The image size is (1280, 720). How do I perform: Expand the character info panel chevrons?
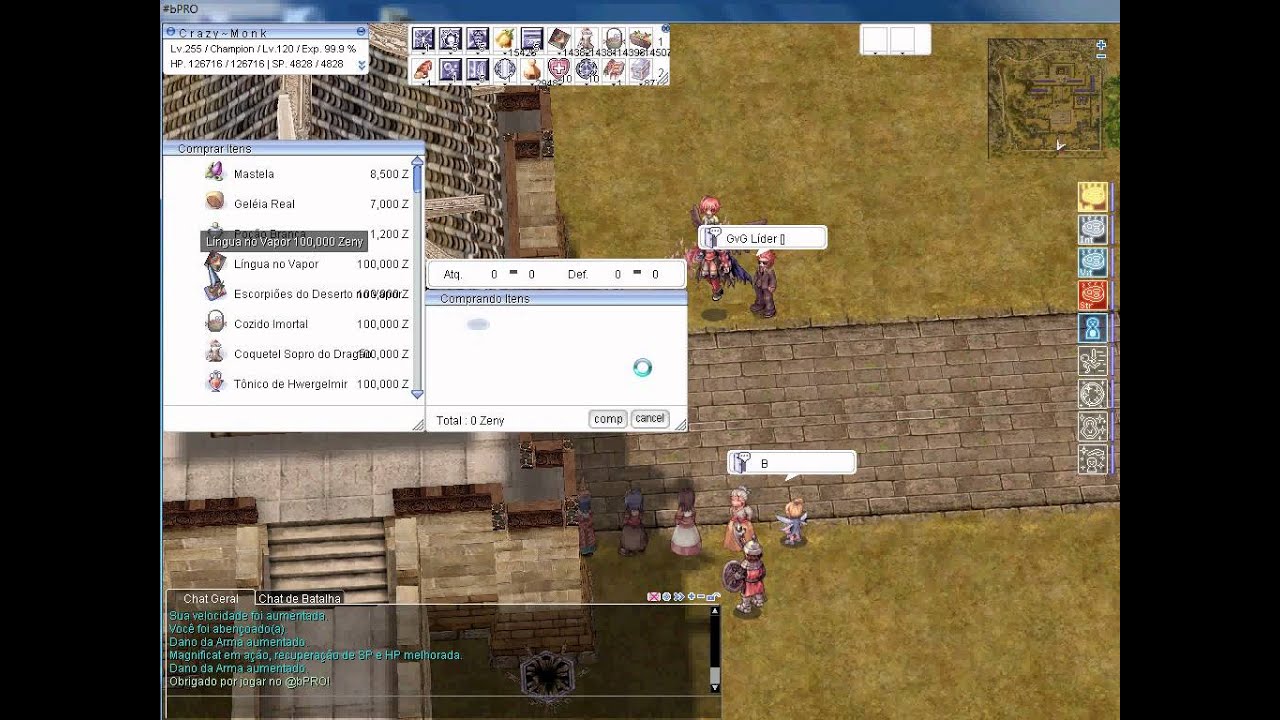tap(362, 65)
